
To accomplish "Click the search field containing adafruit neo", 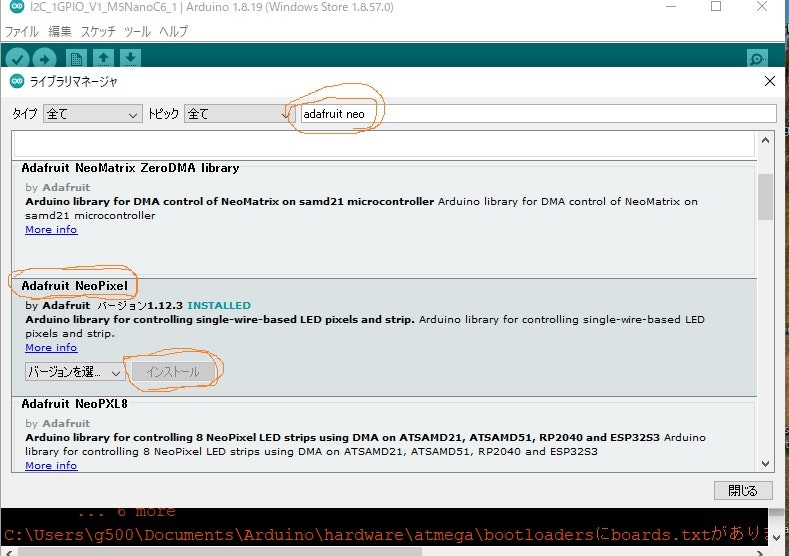I will (x=538, y=114).
